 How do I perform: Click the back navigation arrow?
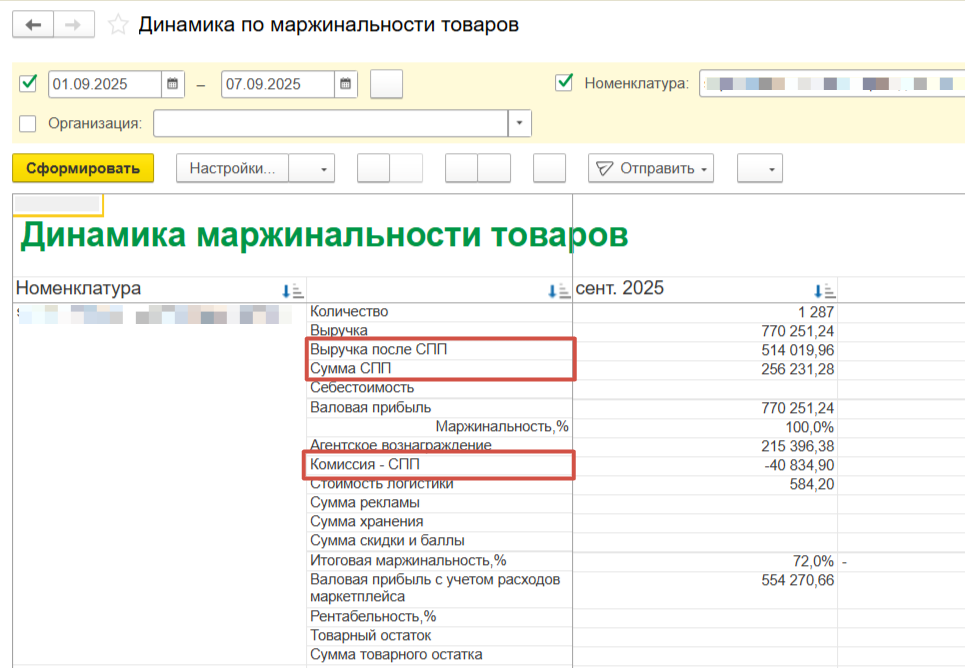click(x=34, y=25)
